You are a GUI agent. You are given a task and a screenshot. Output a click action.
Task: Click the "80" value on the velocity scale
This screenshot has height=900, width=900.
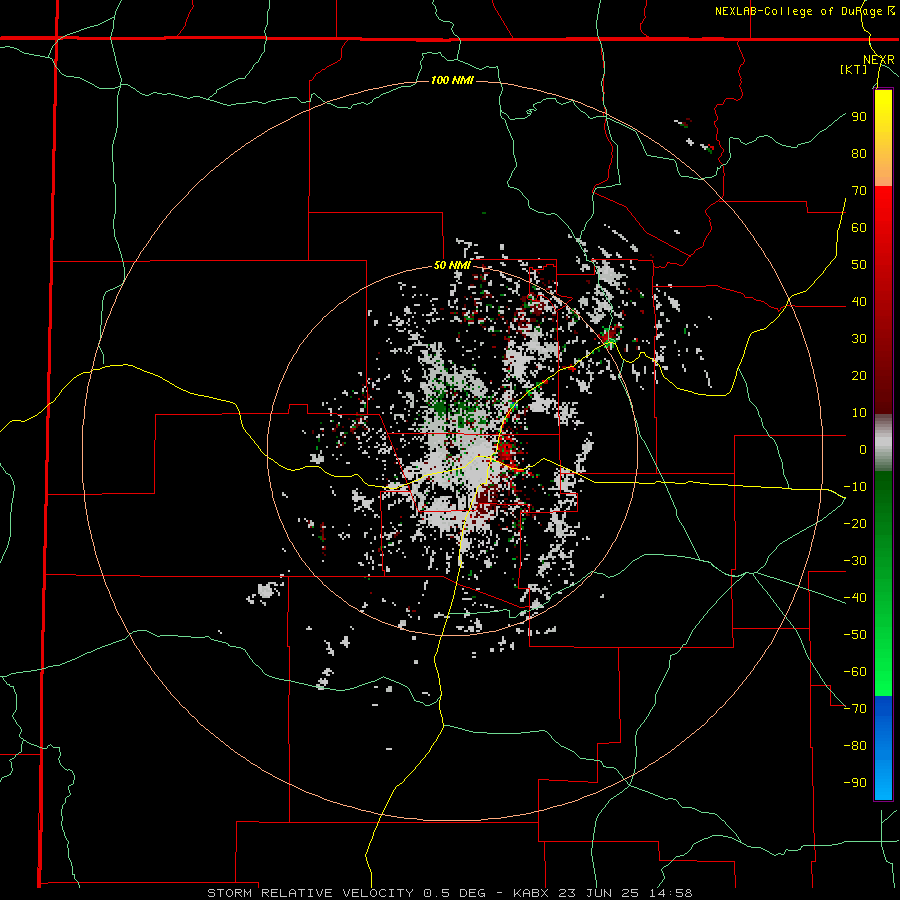859,153
